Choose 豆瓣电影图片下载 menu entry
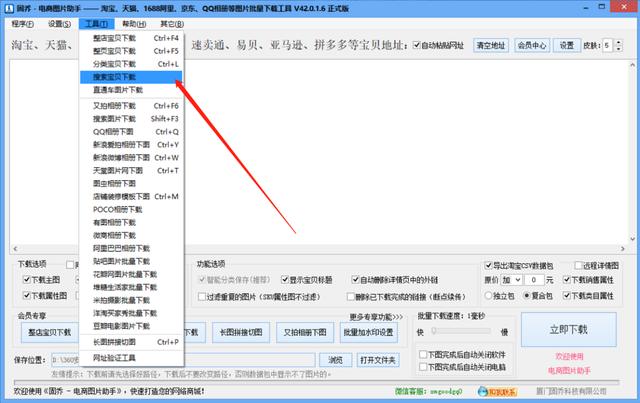The image size is (640, 403). (x=131, y=326)
